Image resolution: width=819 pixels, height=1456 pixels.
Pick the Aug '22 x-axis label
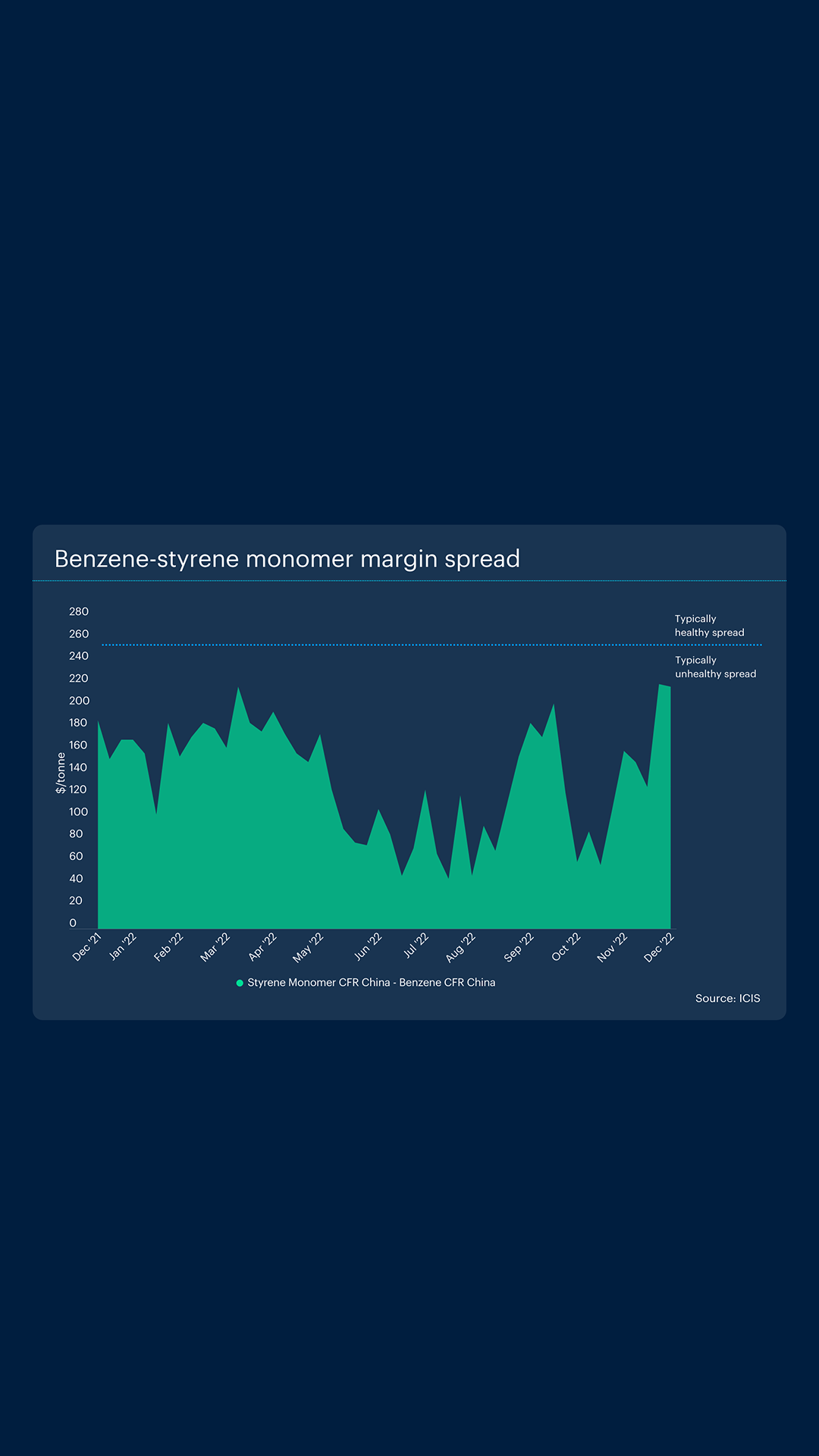pos(460,947)
